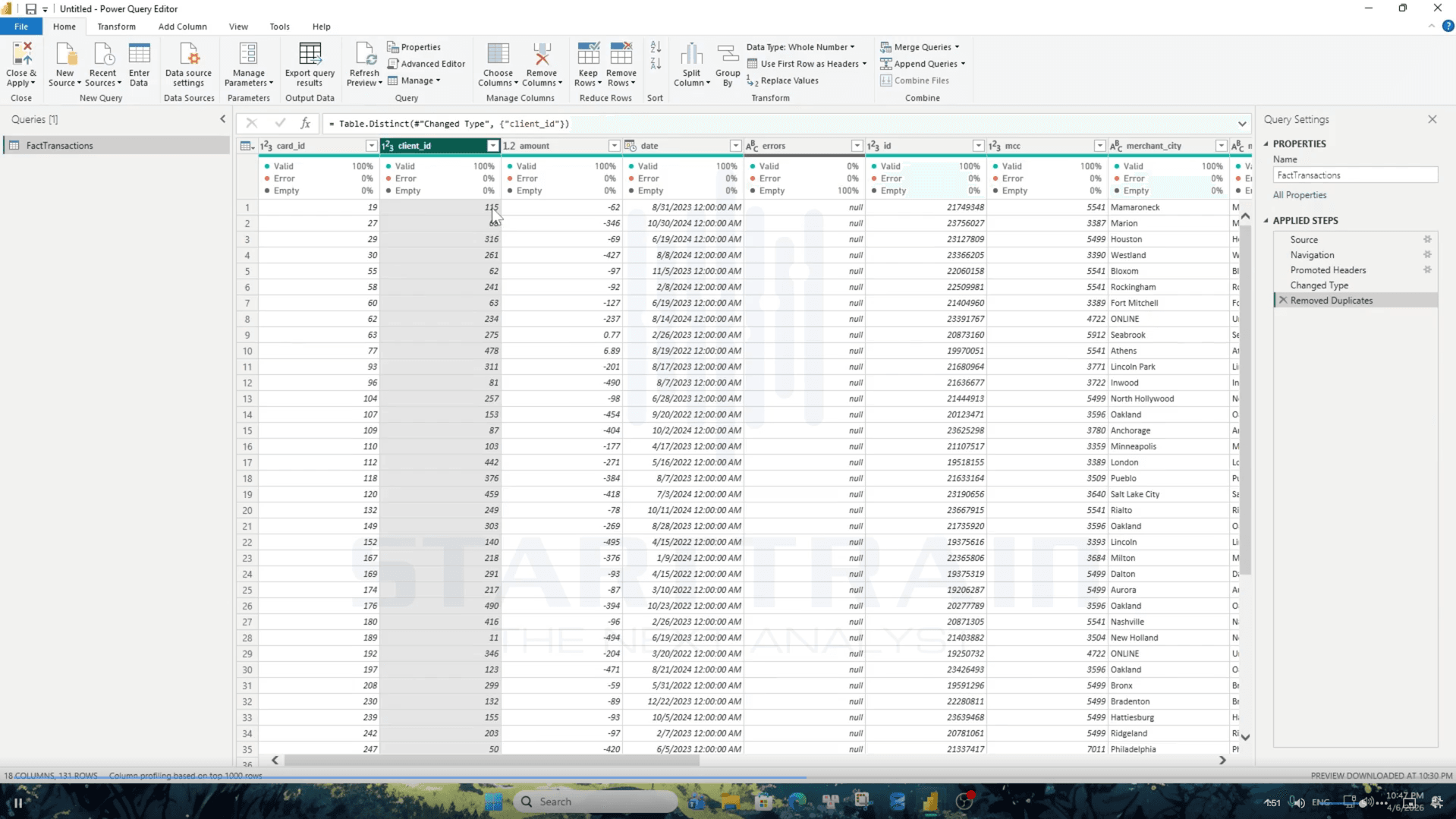This screenshot has height=819, width=1456.
Task: Expand the formula bar
Action: [x=1242, y=124]
